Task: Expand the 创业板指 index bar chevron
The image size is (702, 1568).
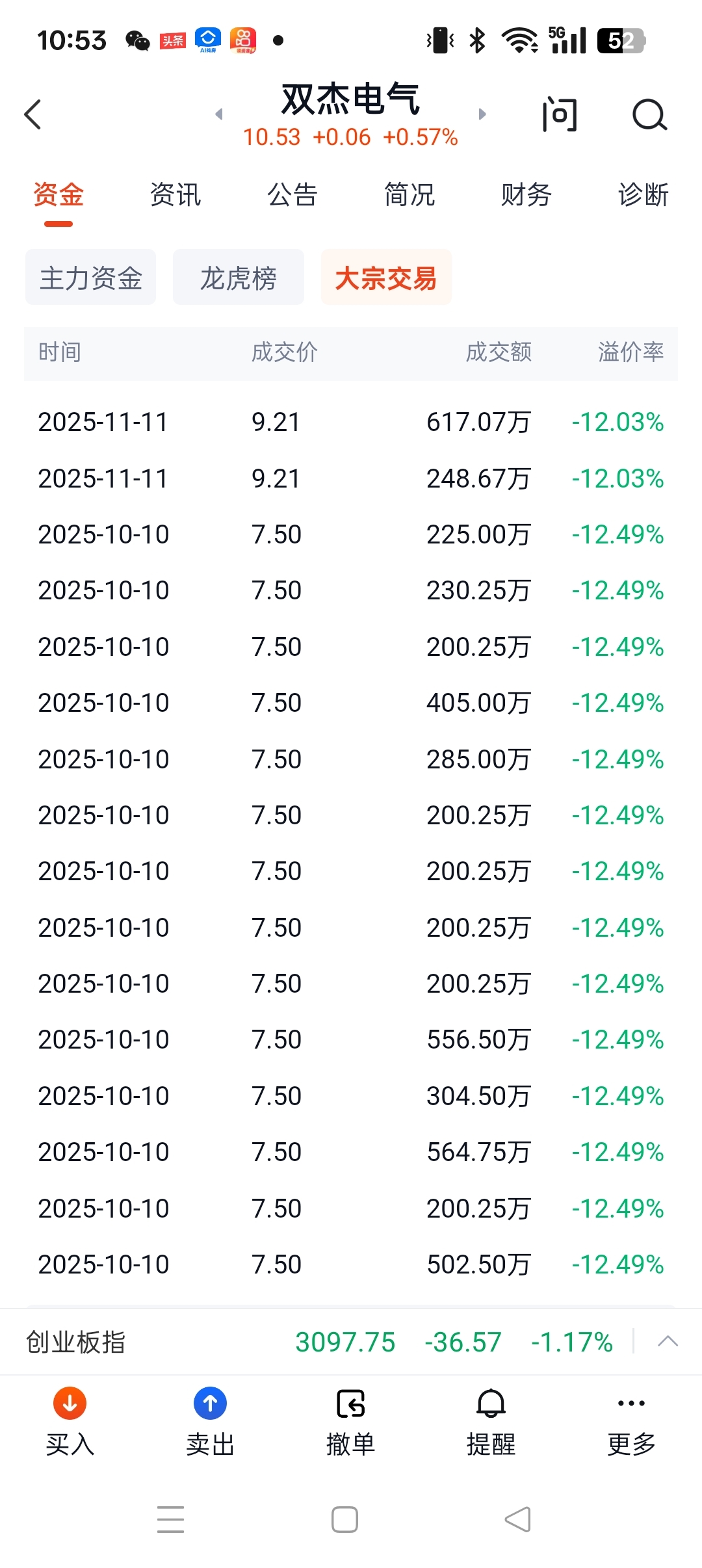Action: click(x=668, y=1342)
